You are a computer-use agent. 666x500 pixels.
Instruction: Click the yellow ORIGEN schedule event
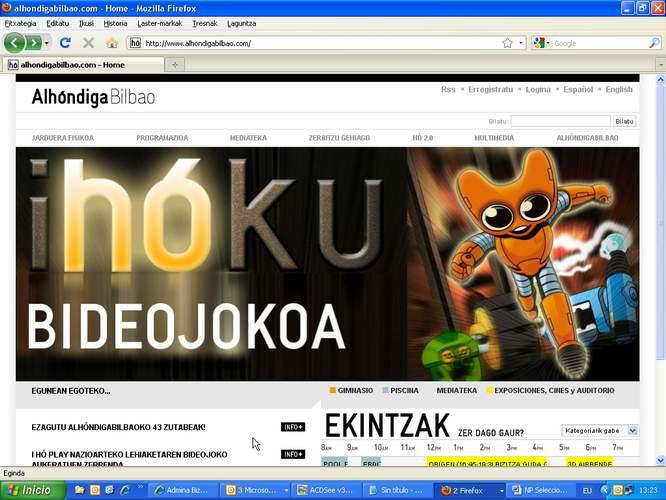(x=487, y=462)
